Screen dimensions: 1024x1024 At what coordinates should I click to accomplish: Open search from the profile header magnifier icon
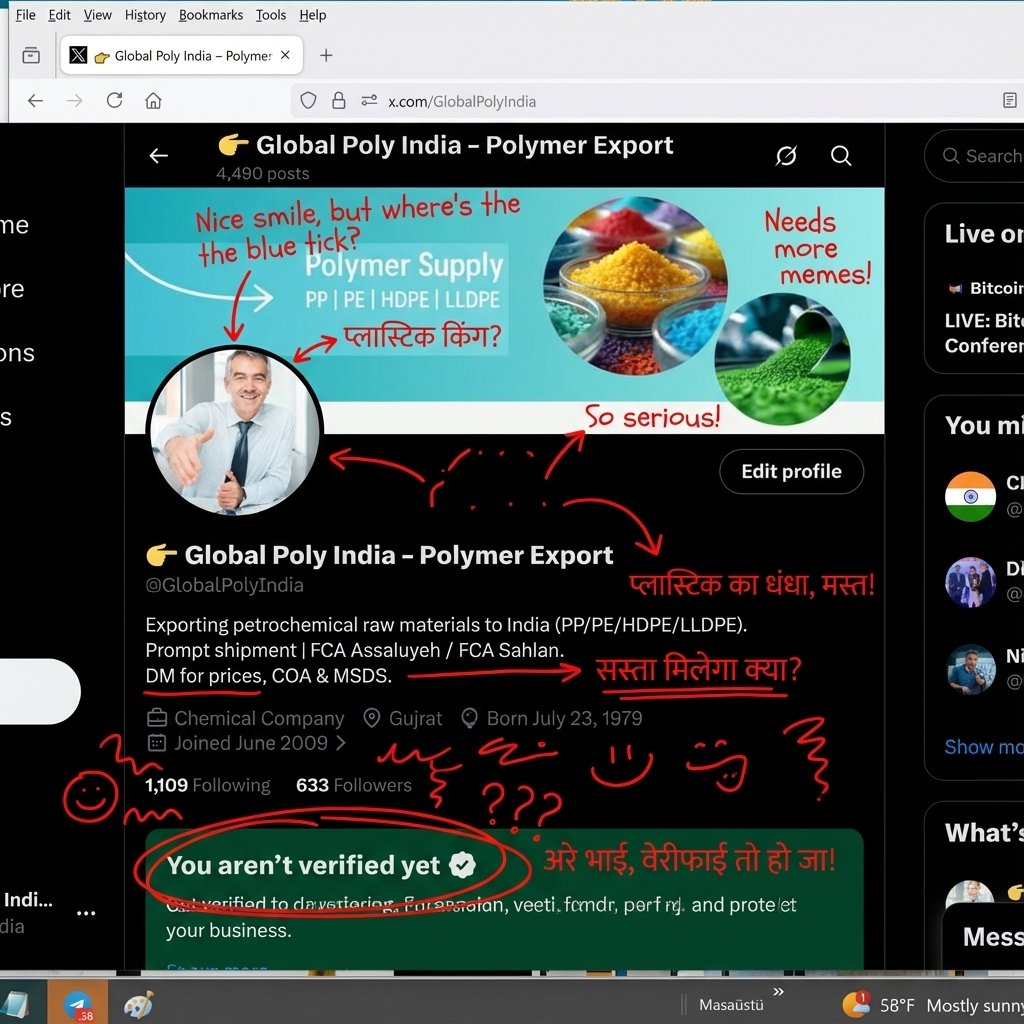pos(841,155)
